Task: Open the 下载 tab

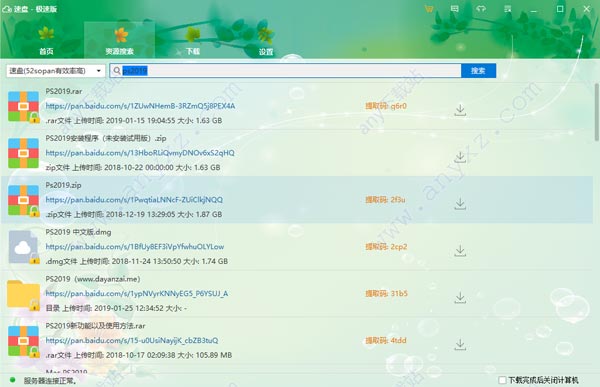Action: point(192,41)
